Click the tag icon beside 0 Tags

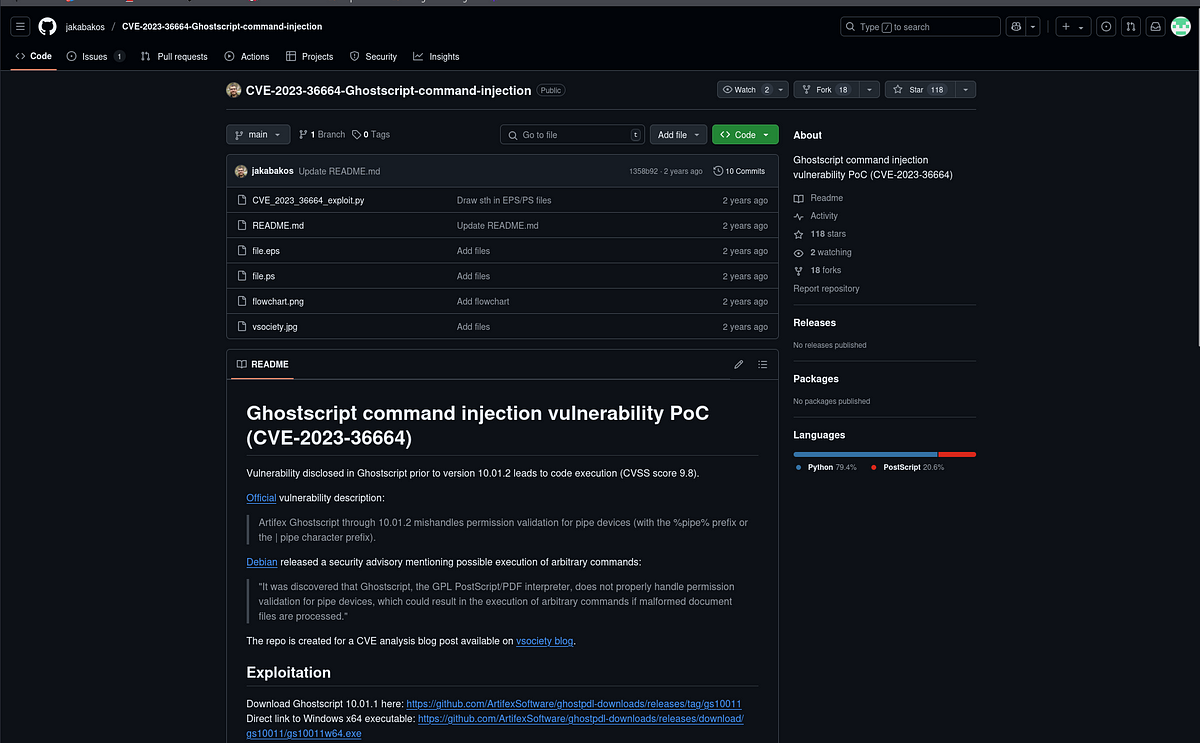[356, 134]
